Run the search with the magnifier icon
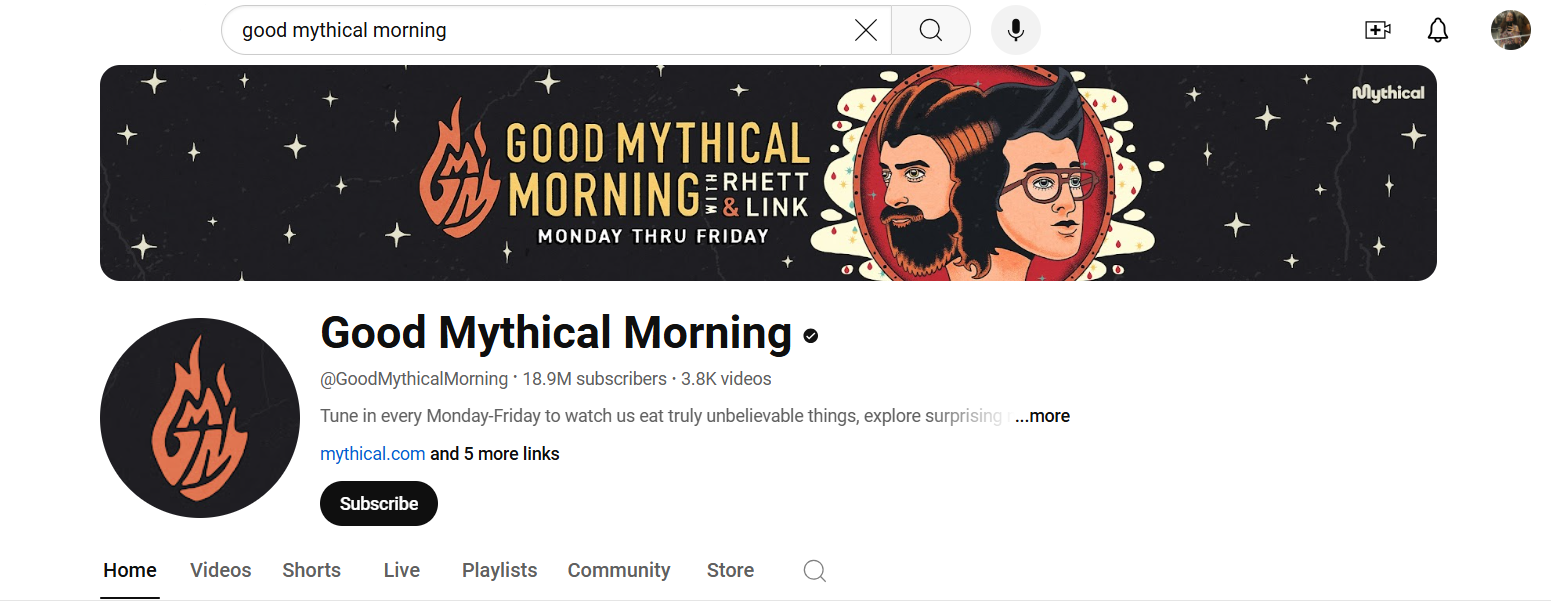 click(x=930, y=30)
